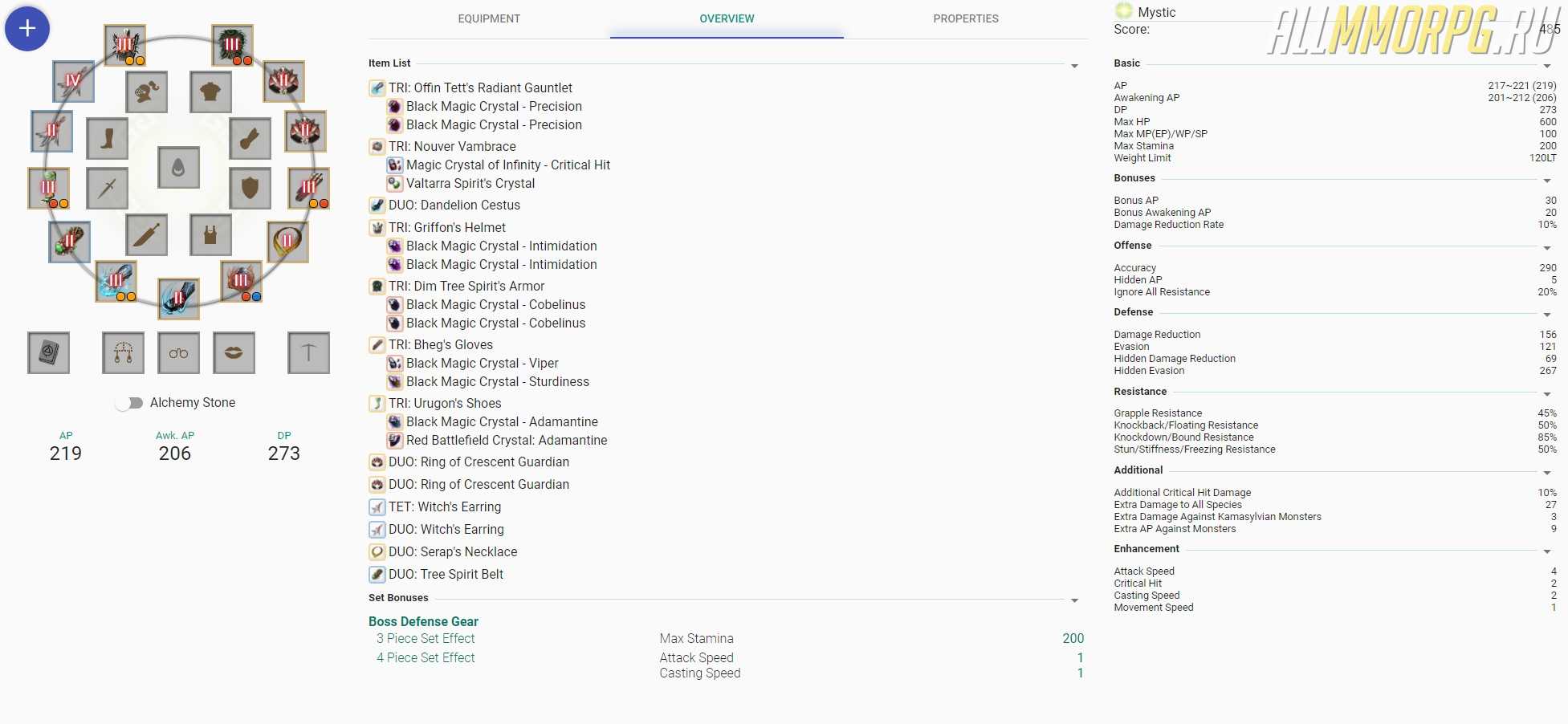Click the book slot icon
This screenshot has width=1568, height=724.
pos(48,353)
